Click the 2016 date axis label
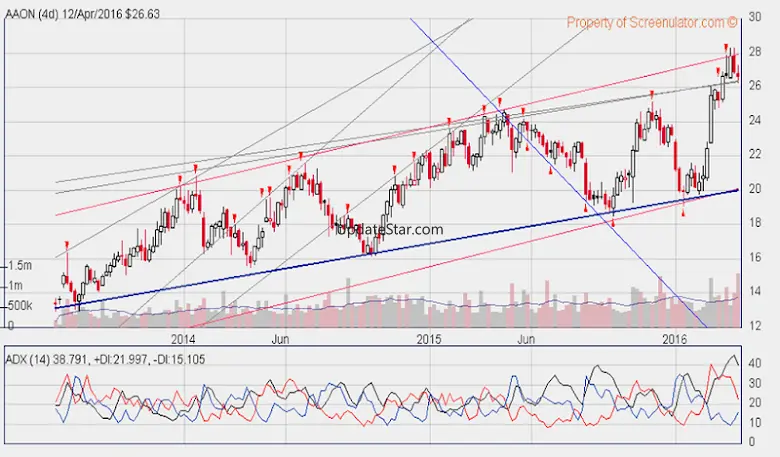The height and width of the screenshot is (457, 780). pos(674,340)
